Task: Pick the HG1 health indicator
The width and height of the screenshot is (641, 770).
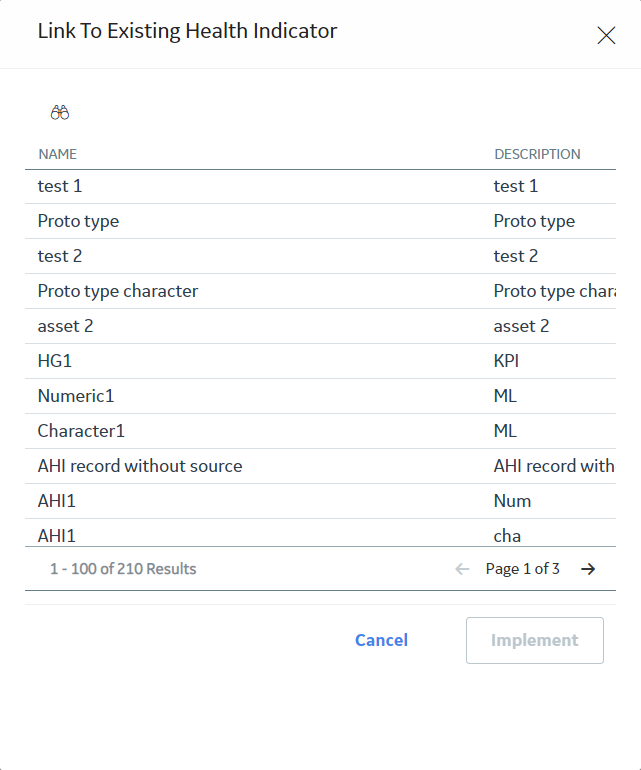Action: (x=320, y=361)
